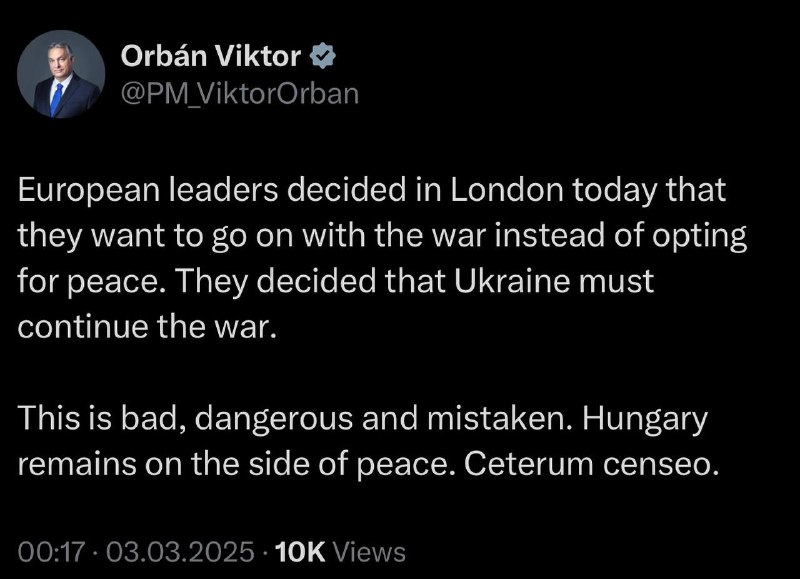Click the 00:17 post time
Screen dimensions: 800x579
(51, 552)
